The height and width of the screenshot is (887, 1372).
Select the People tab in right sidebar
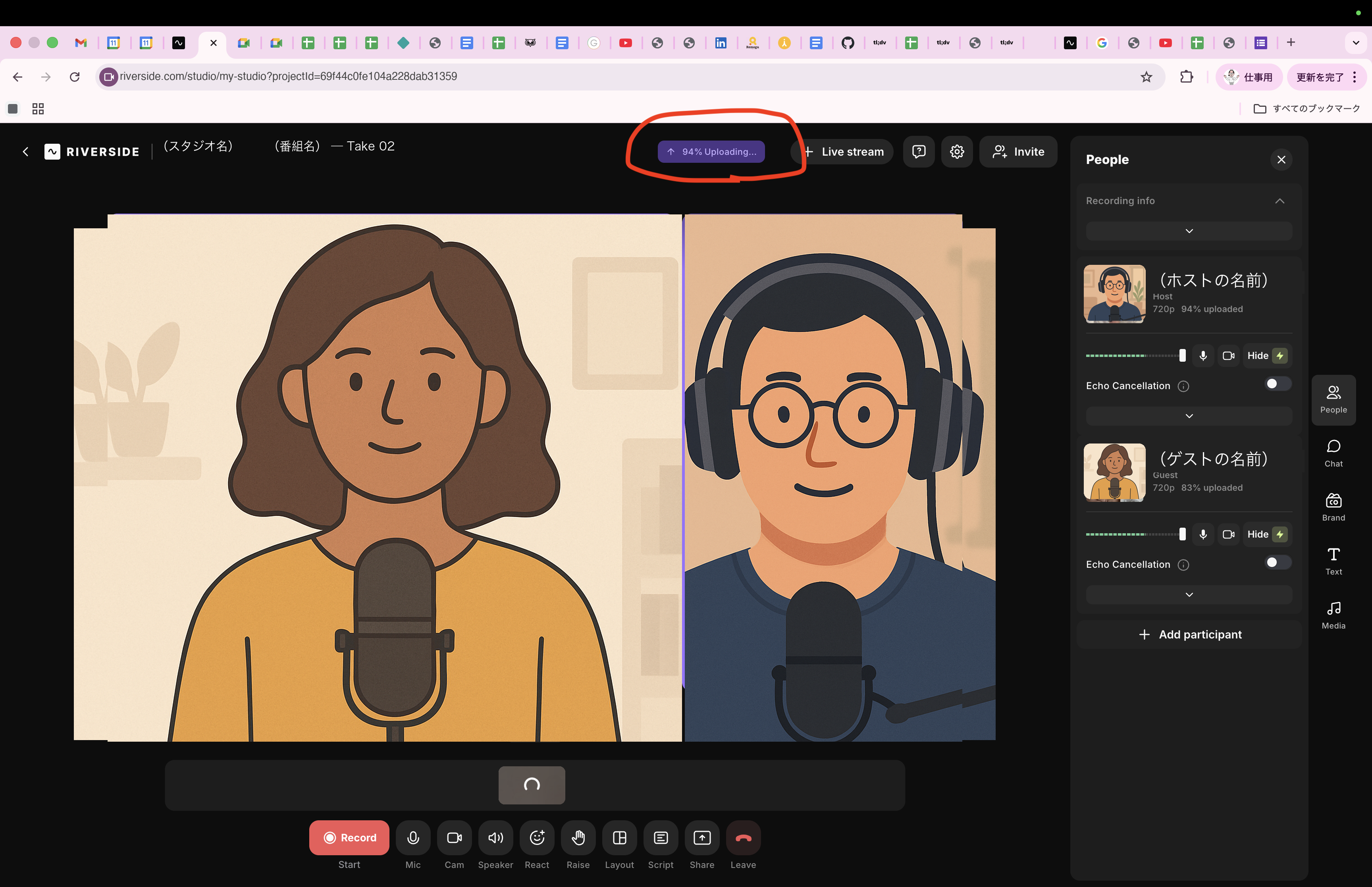point(1333,400)
